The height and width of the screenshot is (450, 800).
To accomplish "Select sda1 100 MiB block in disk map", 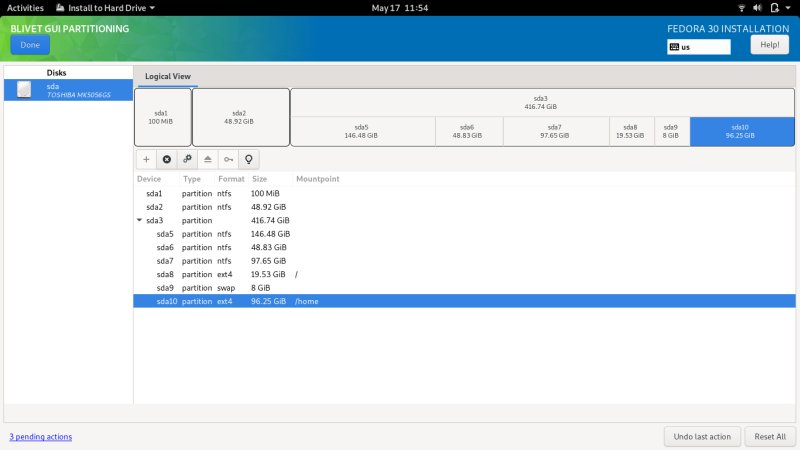I will point(163,117).
